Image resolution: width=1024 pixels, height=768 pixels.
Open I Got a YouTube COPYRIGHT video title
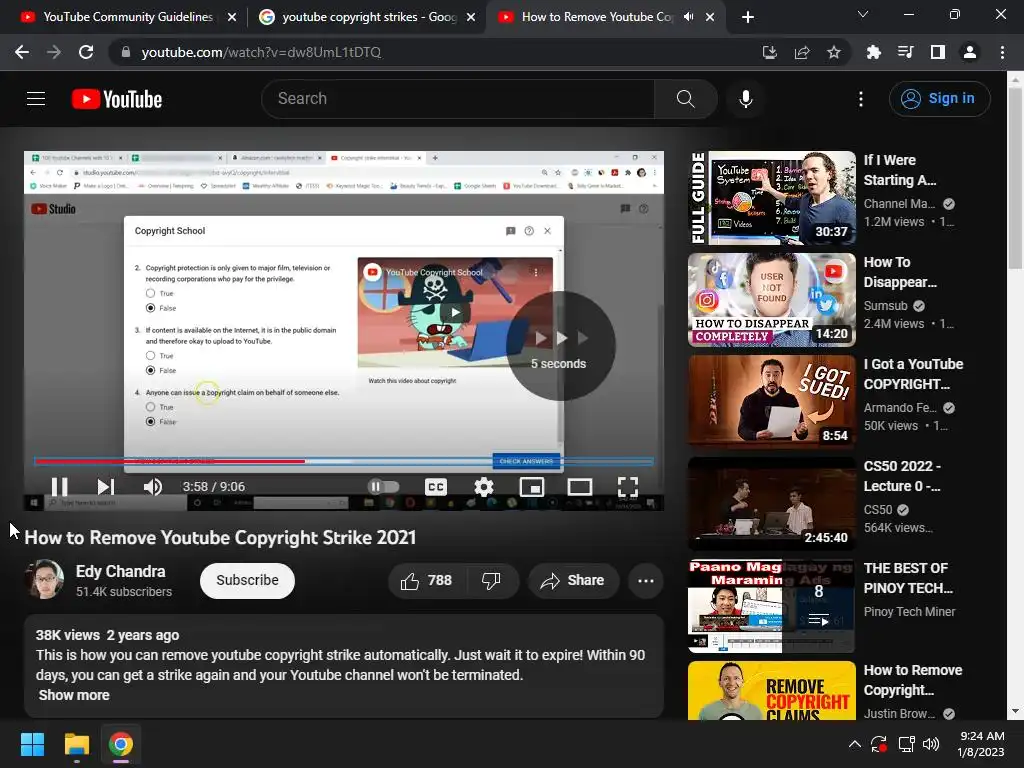point(913,374)
